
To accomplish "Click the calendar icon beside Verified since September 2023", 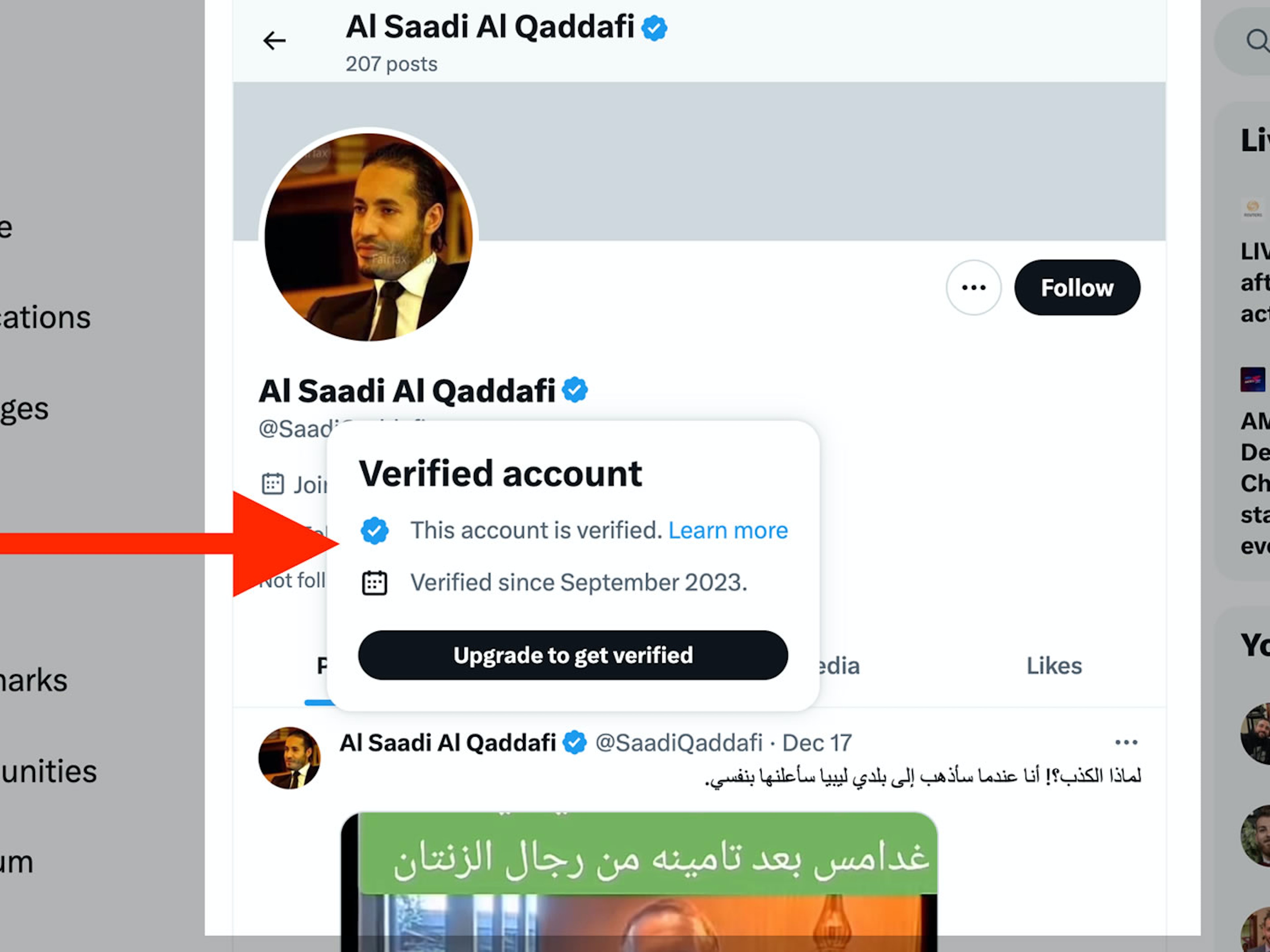I will 374,583.
